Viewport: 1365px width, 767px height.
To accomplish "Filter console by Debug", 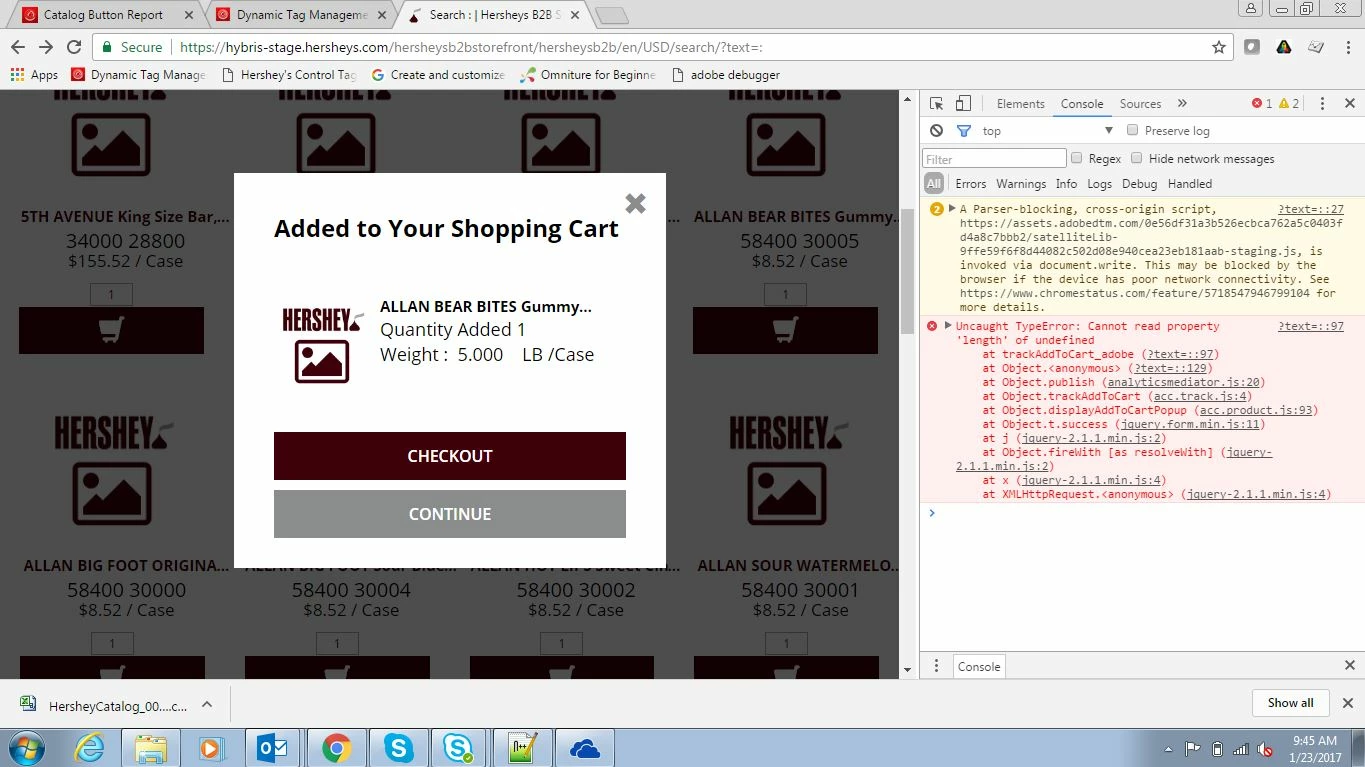I will click(x=1139, y=184).
